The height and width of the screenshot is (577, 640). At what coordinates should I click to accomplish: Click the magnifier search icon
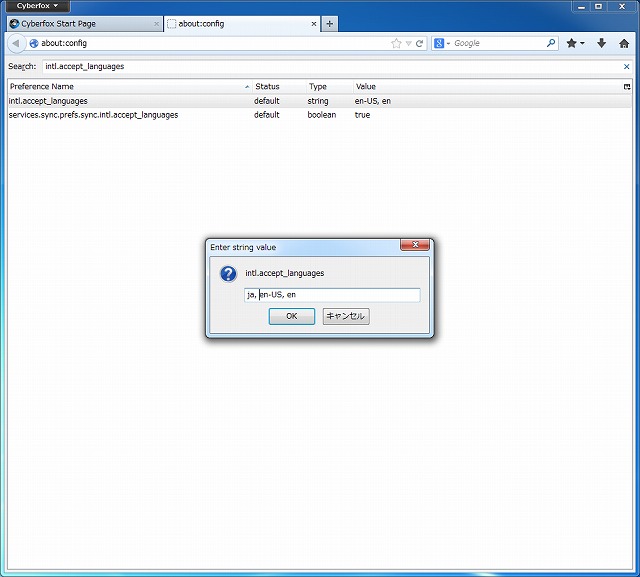click(x=551, y=43)
